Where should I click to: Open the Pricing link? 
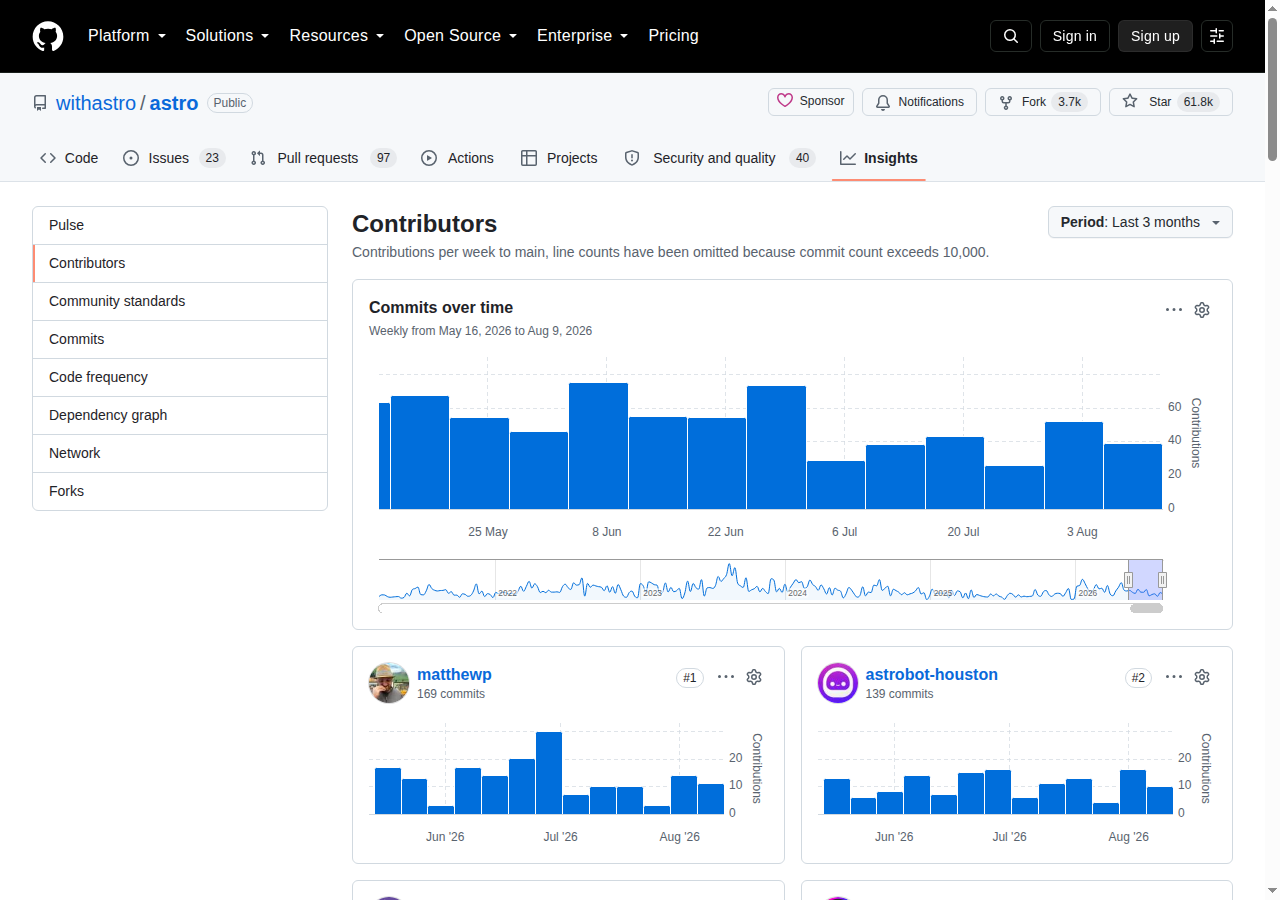coord(674,36)
